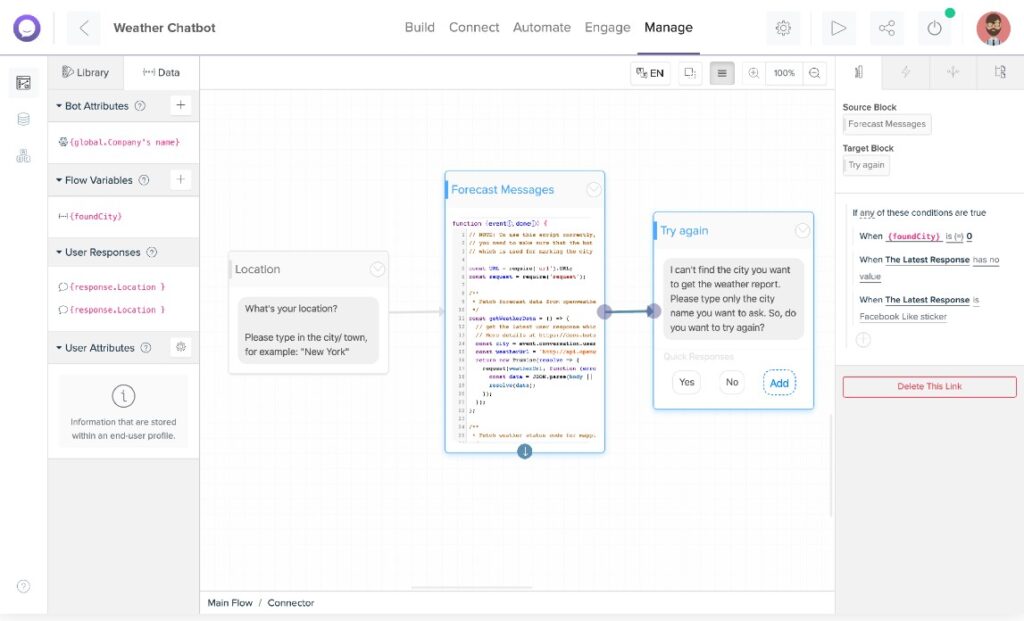Add a new quick response in Try again block

779,382
